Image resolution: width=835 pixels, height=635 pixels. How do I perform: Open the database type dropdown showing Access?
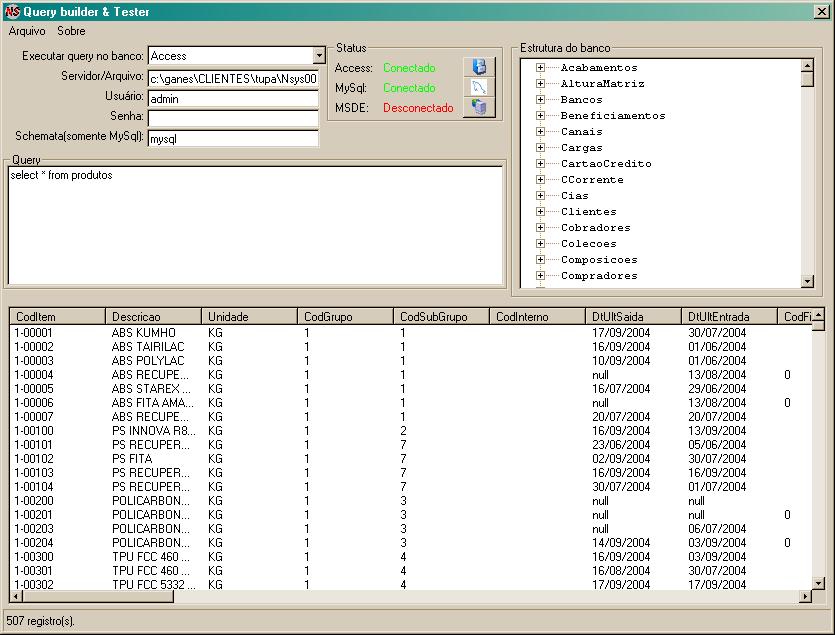pyautogui.click(x=319, y=56)
